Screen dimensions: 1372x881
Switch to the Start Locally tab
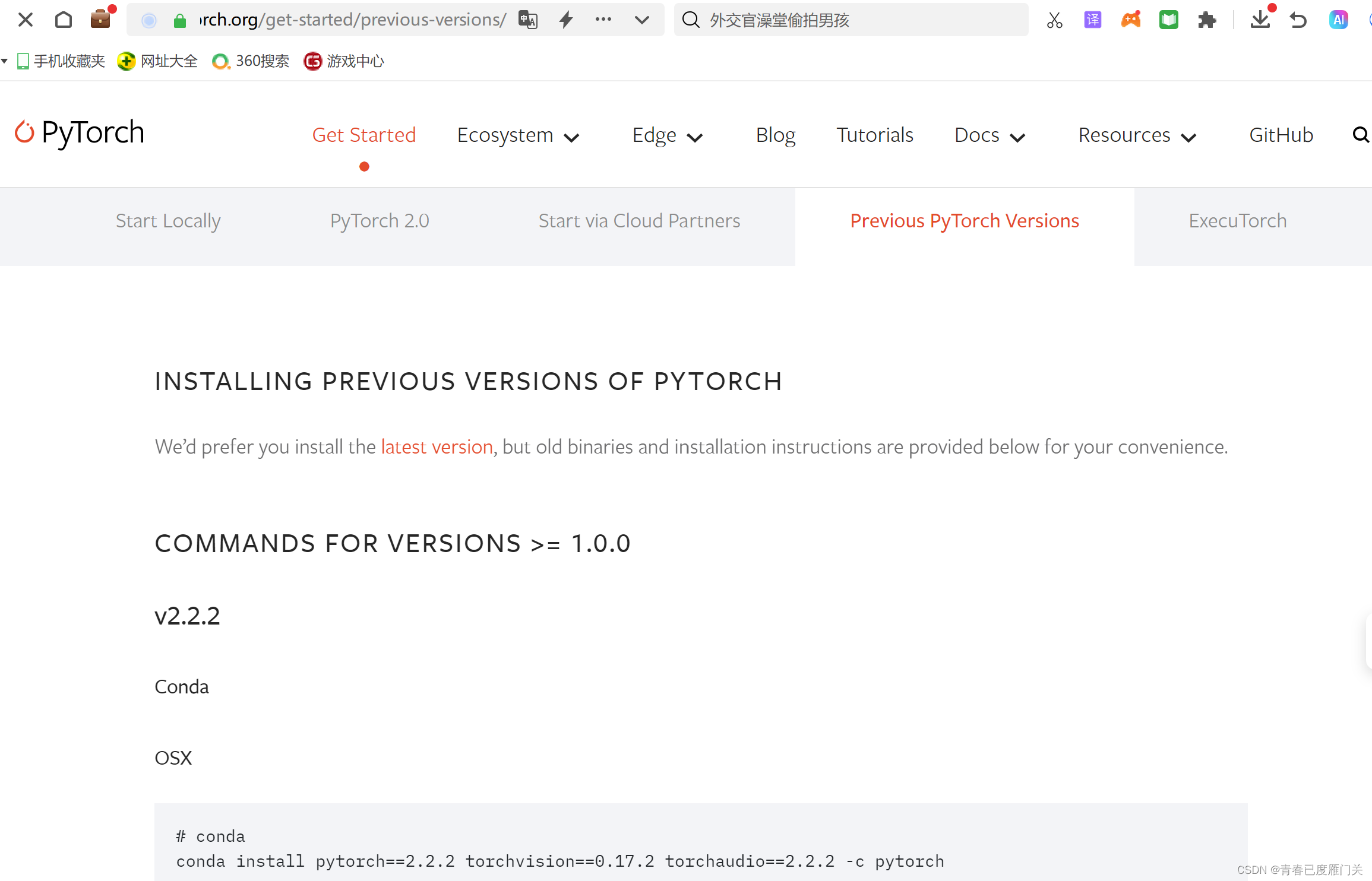[x=168, y=221]
